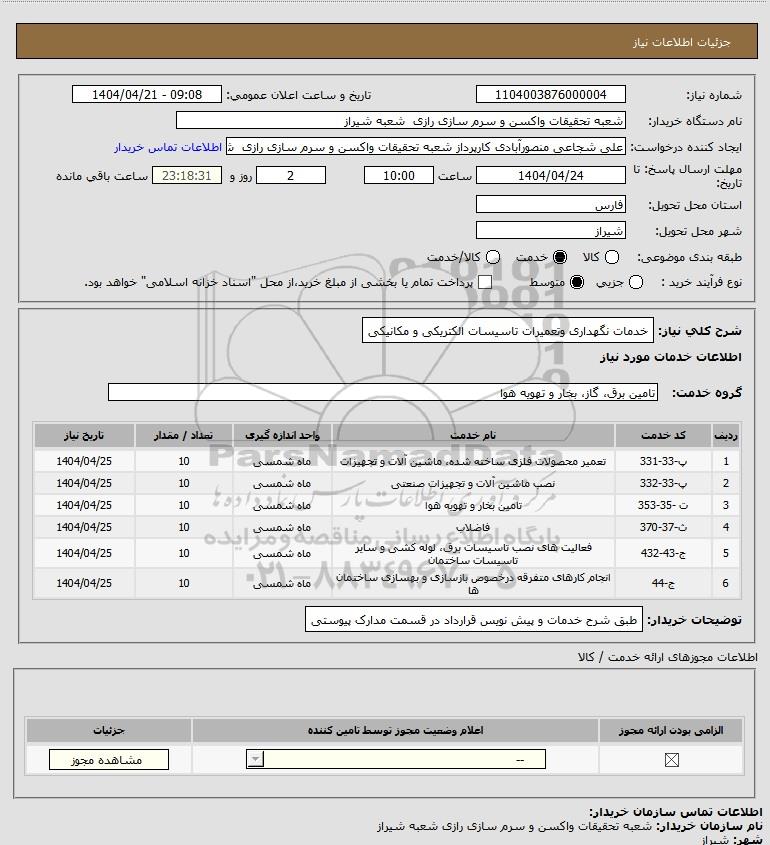770x845 pixels.
Task: Click the مشاهده مجوز button
Action: pyautogui.click(x=108, y=760)
